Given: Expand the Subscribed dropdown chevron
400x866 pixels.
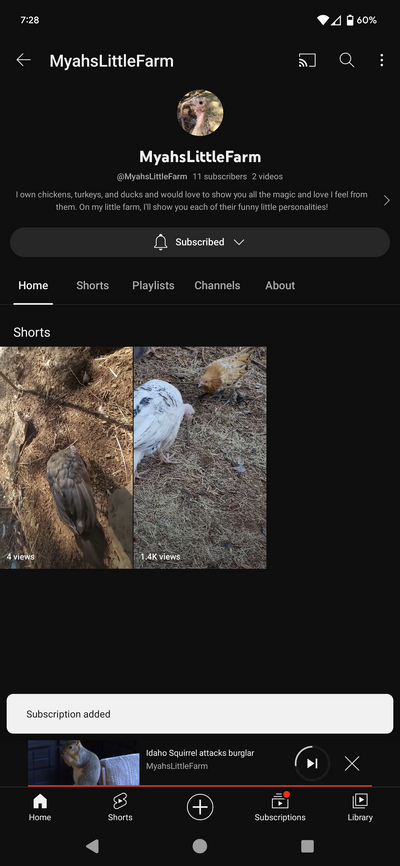Looking at the screenshot, I should click(239, 242).
